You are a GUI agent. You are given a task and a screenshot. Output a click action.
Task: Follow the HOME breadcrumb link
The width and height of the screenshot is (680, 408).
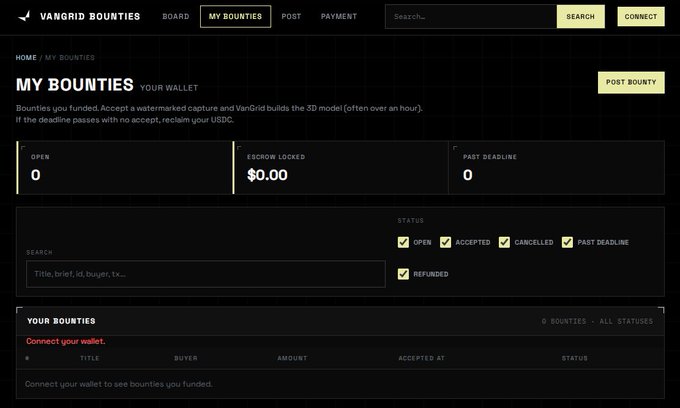26,58
